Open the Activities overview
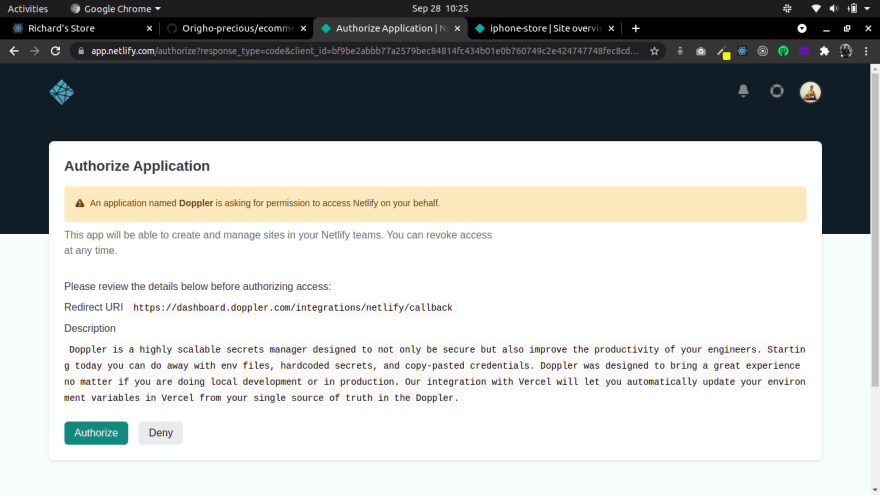The height and width of the screenshot is (495, 880). 28,8
